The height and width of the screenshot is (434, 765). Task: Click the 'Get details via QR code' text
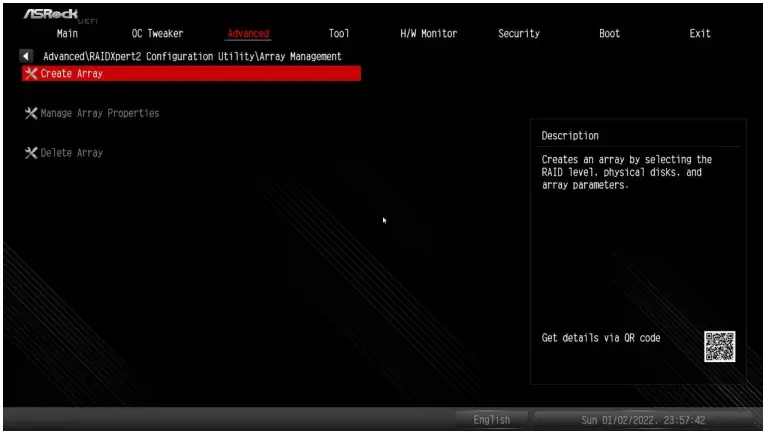click(601, 337)
